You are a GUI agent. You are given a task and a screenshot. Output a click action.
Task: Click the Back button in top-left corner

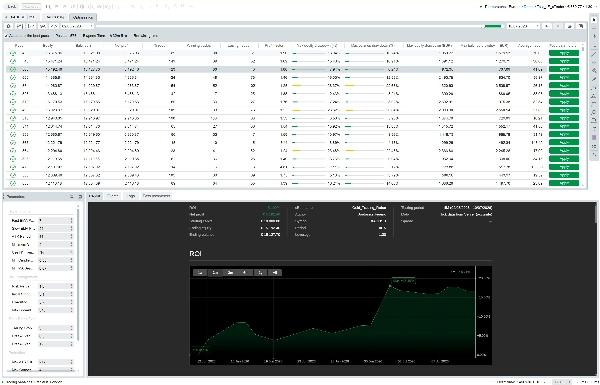(x=12, y=7)
